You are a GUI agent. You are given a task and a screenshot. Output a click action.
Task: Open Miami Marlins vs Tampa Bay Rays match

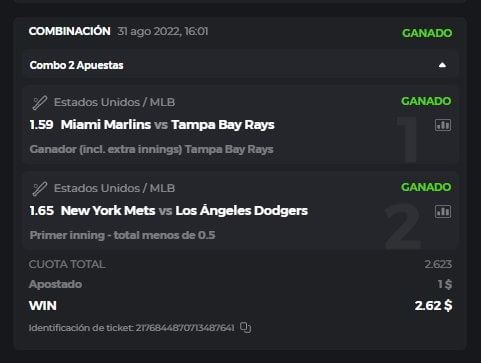click(168, 125)
